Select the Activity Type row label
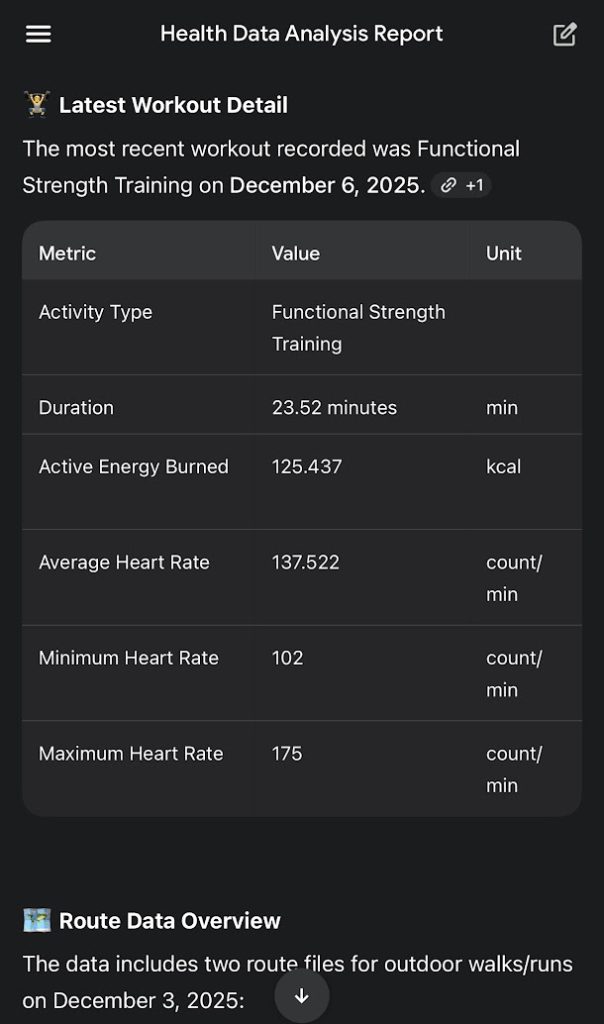This screenshot has height=1024, width=604. pos(95,312)
